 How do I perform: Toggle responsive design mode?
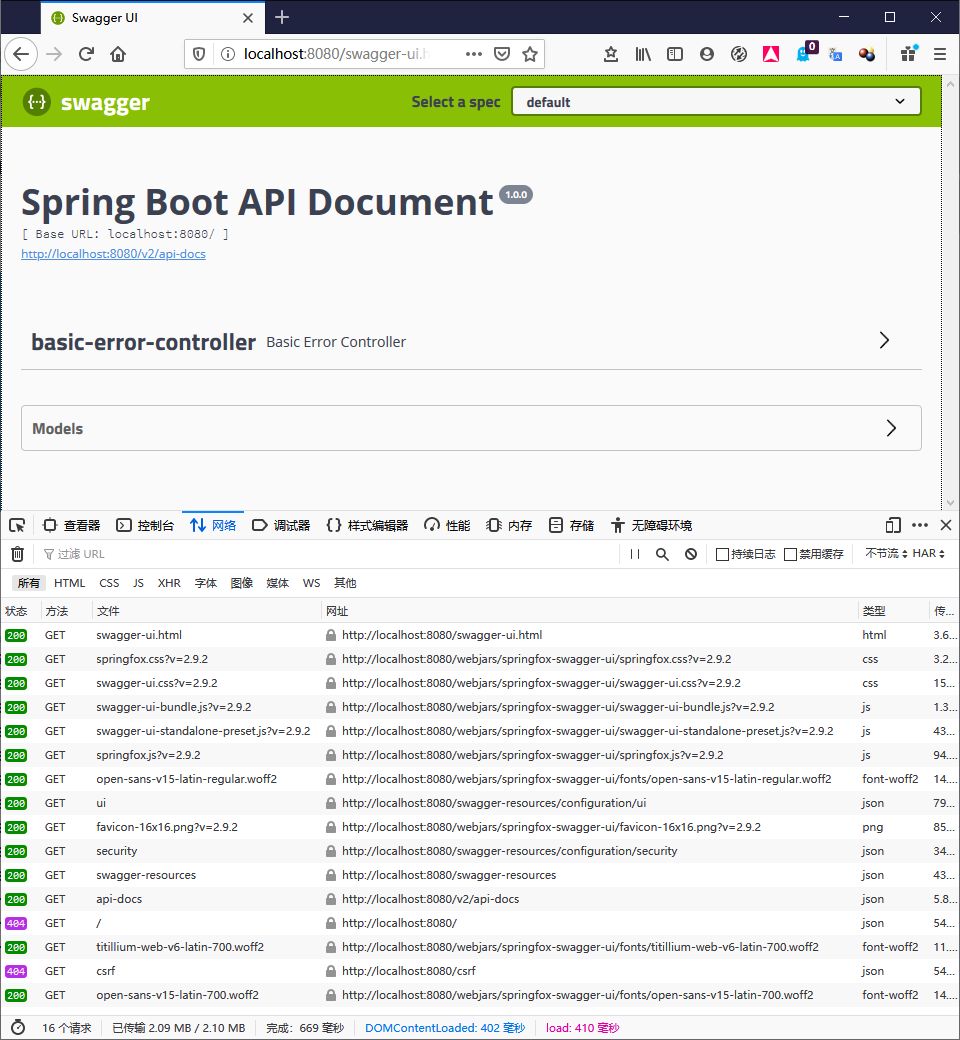[x=892, y=525]
